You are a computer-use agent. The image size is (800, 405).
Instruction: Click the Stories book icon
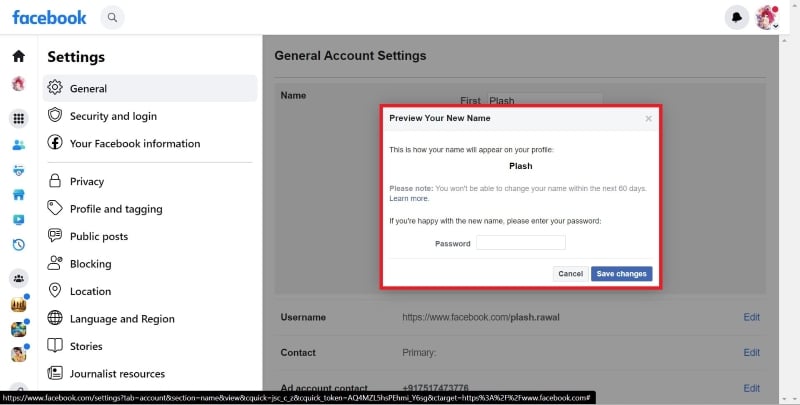[x=55, y=345]
